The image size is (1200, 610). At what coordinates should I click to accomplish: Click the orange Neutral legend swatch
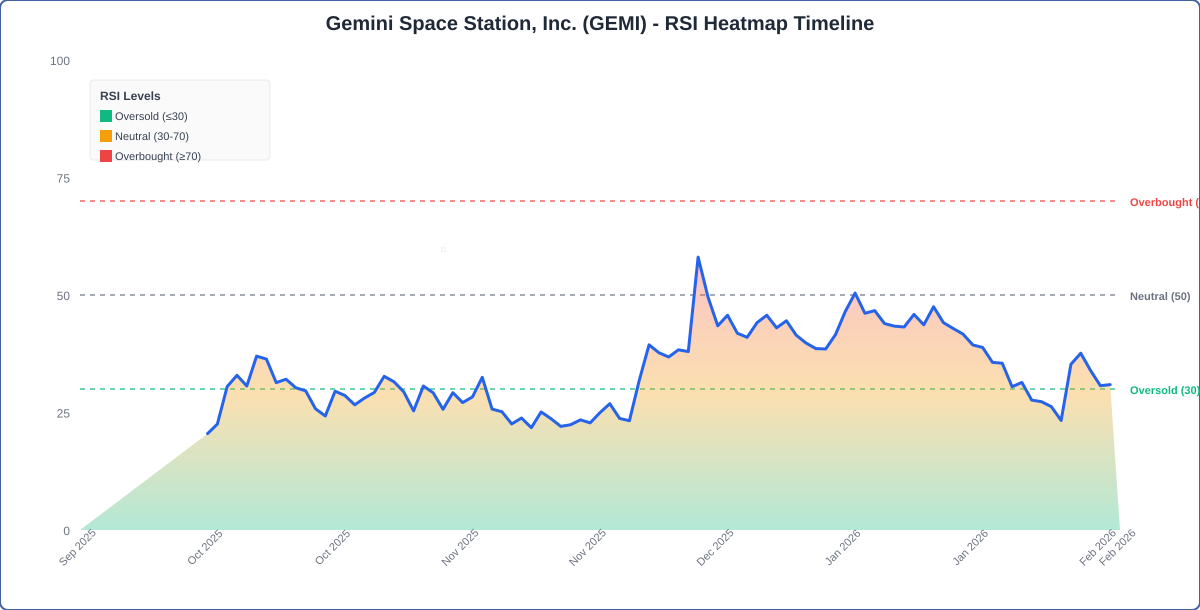tap(105, 136)
